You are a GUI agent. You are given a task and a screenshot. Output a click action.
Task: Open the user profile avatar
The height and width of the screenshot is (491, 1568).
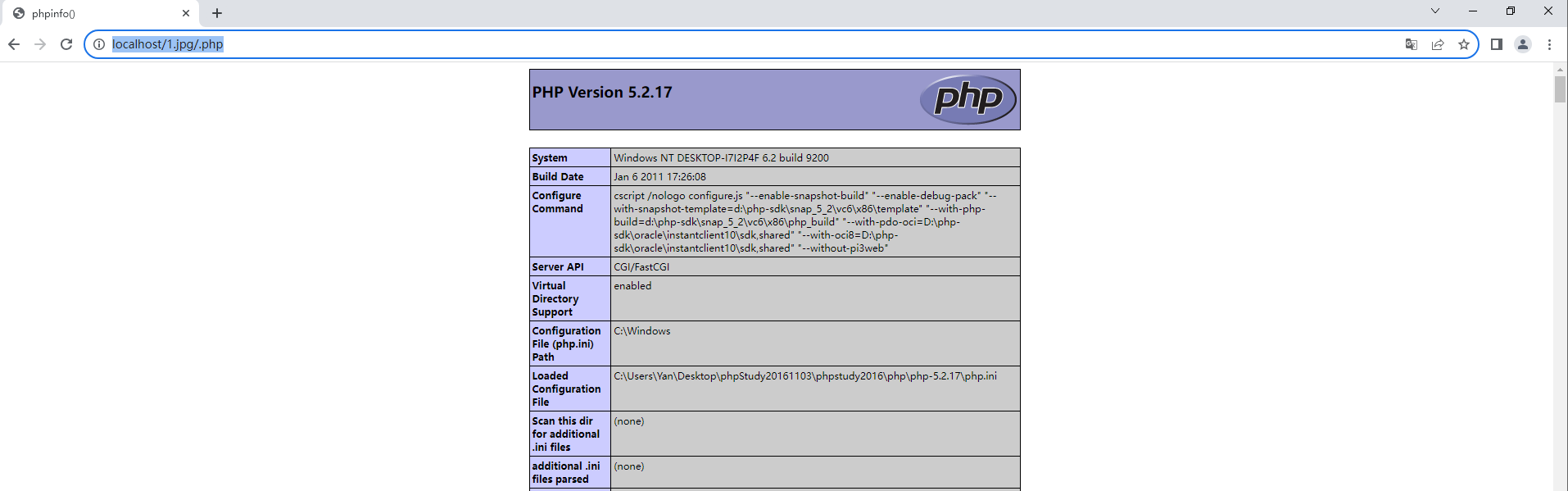pos(1523,44)
